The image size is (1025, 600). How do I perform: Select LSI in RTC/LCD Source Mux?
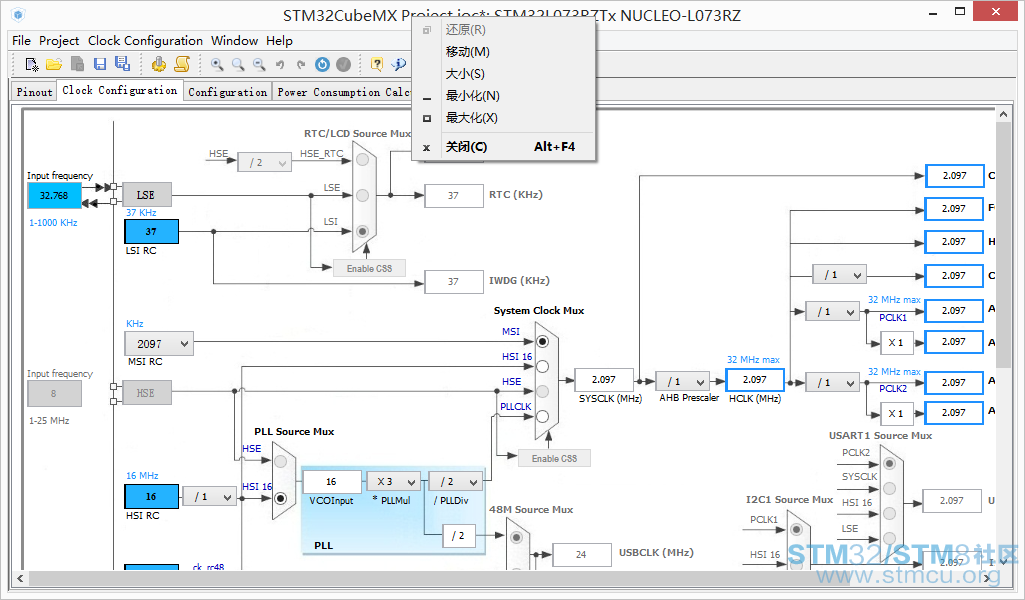[x=363, y=231]
